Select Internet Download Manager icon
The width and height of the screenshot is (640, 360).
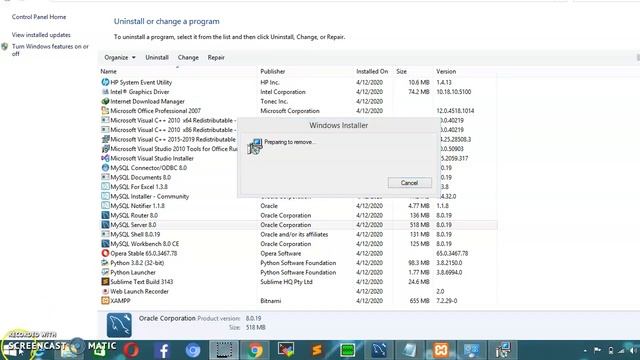(x=105, y=101)
